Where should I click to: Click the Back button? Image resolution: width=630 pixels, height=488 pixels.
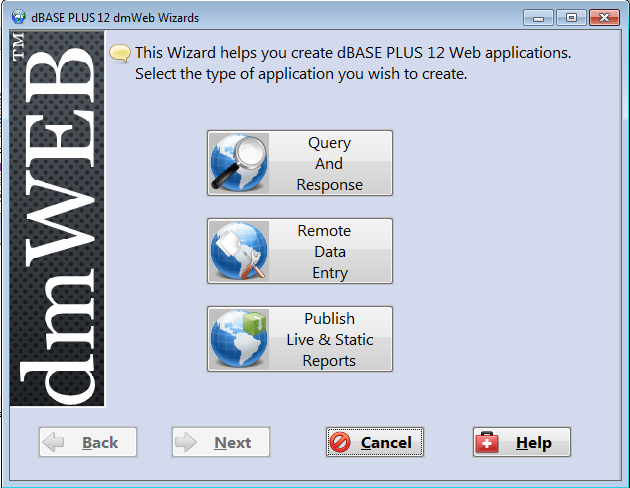point(88,442)
